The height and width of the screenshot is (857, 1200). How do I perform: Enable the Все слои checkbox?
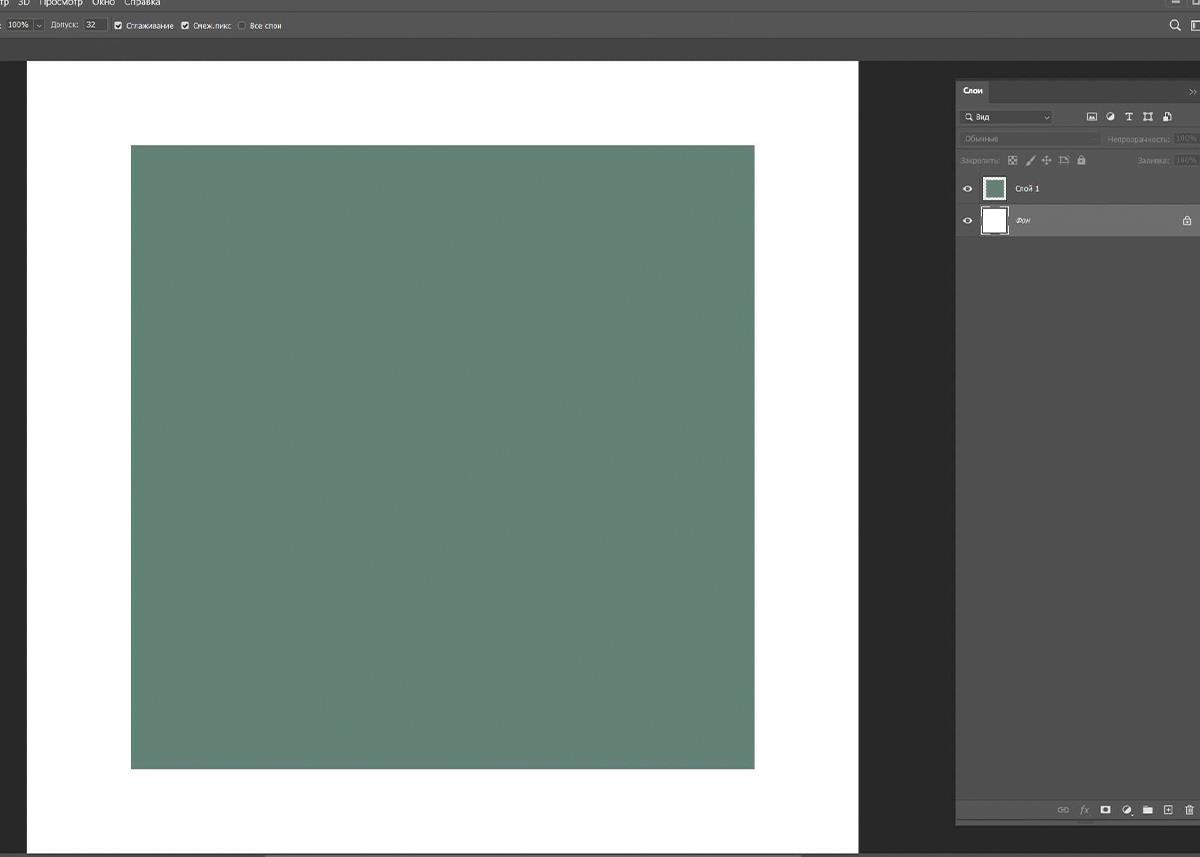[242, 25]
